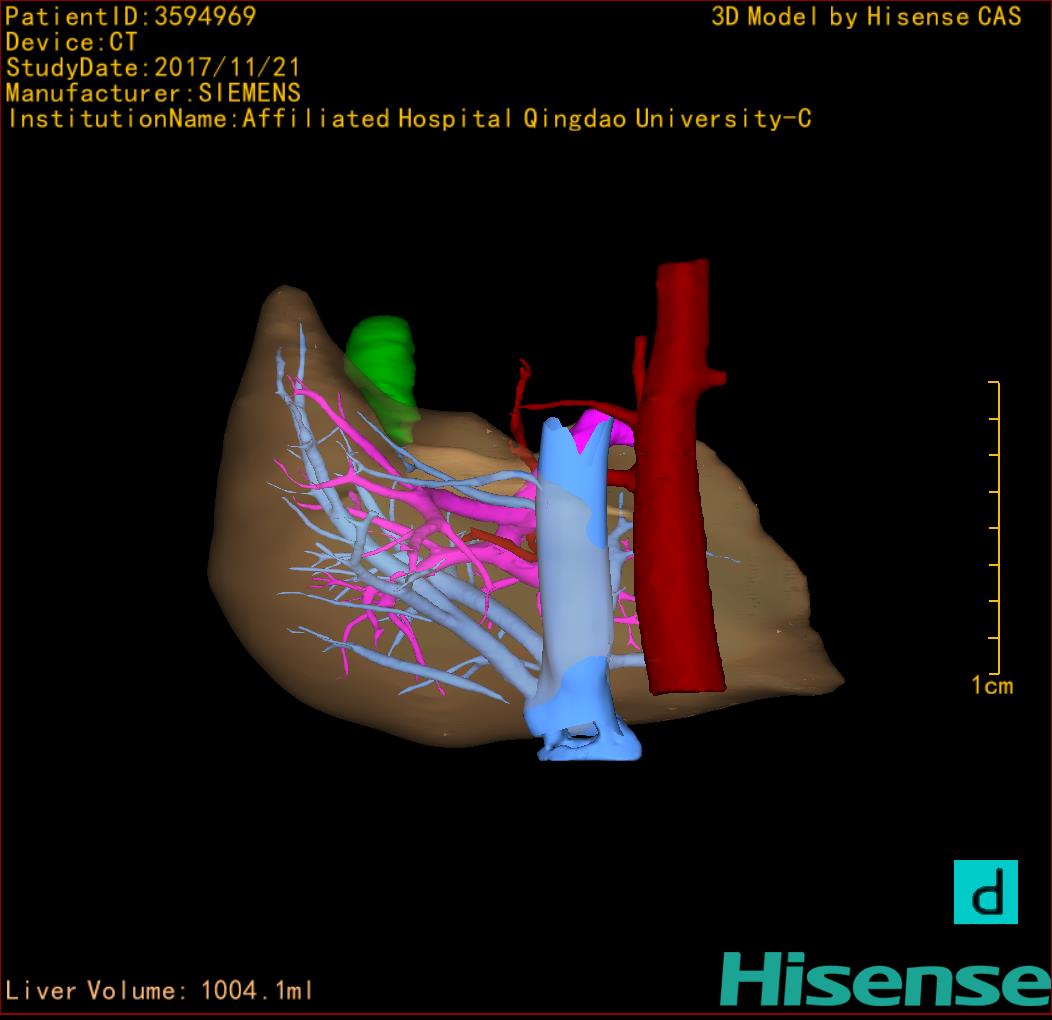
Task: Click the yellow scale ruler
Action: tap(995, 527)
